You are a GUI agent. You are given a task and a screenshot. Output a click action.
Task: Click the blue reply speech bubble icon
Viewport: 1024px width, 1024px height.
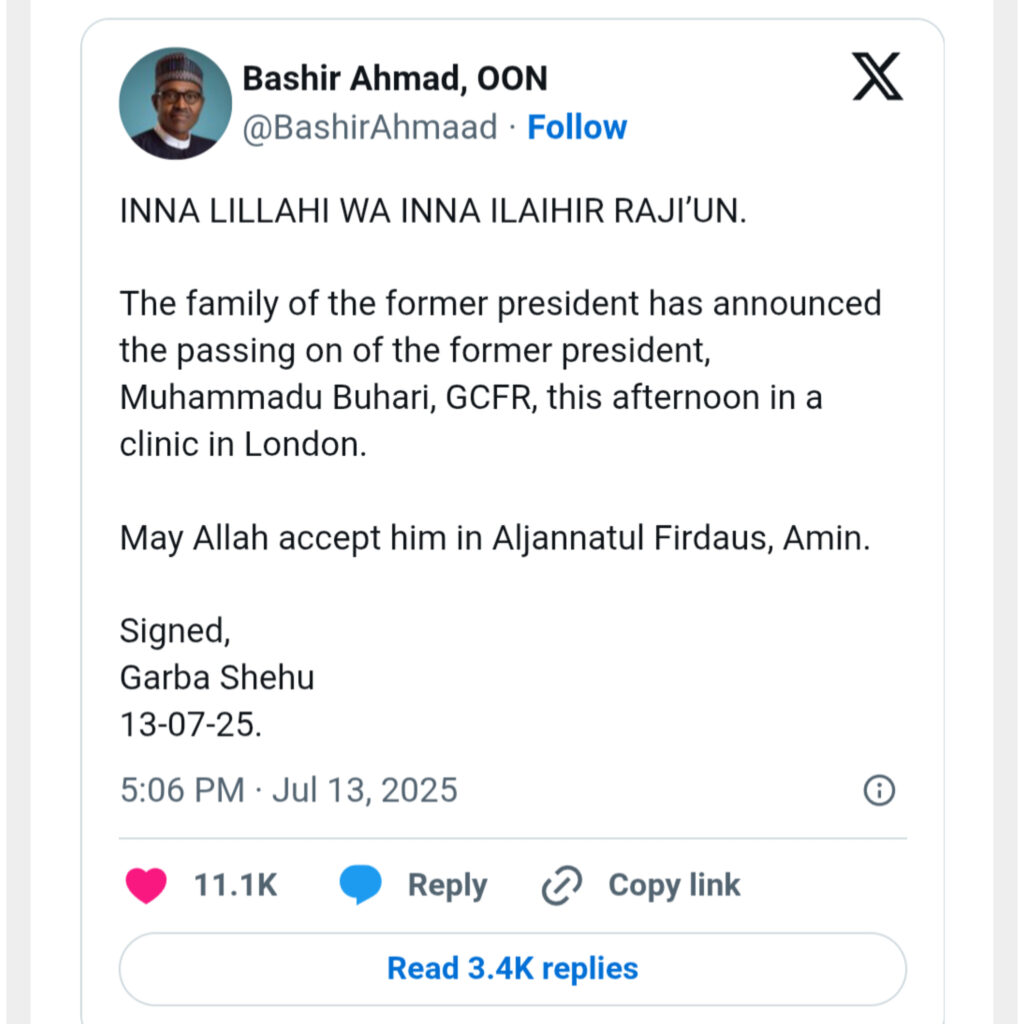(360, 885)
